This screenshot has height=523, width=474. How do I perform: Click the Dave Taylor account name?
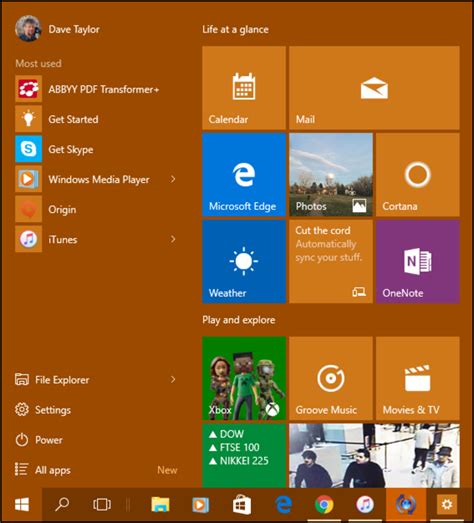[x=74, y=29]
